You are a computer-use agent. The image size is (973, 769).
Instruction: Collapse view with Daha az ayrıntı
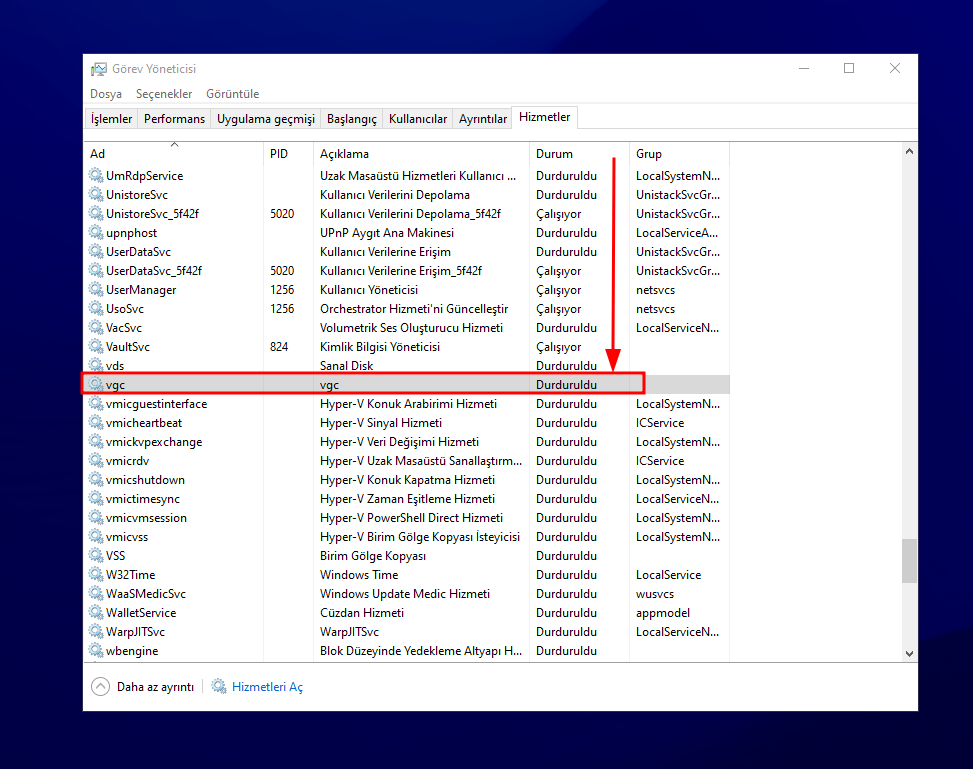pos(143,686)
